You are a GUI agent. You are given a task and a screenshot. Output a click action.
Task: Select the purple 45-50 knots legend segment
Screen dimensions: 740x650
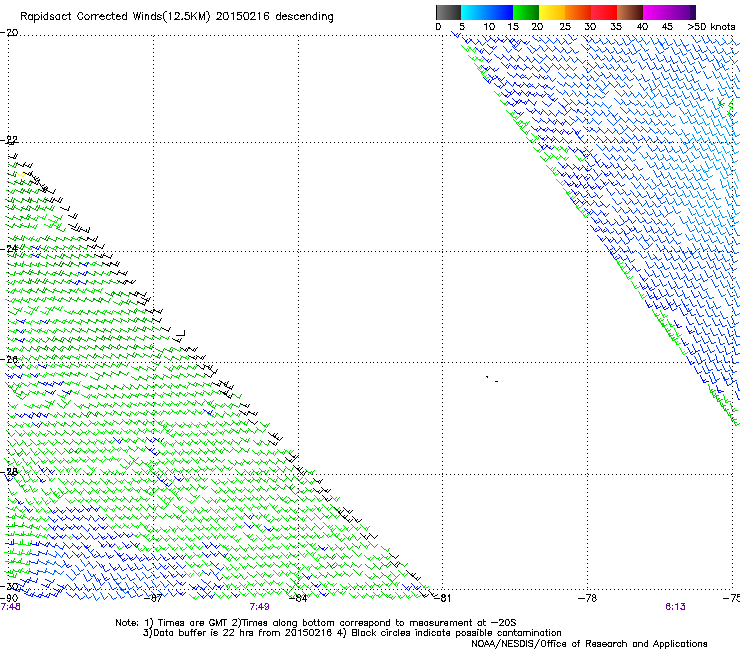tap(682, 12)
